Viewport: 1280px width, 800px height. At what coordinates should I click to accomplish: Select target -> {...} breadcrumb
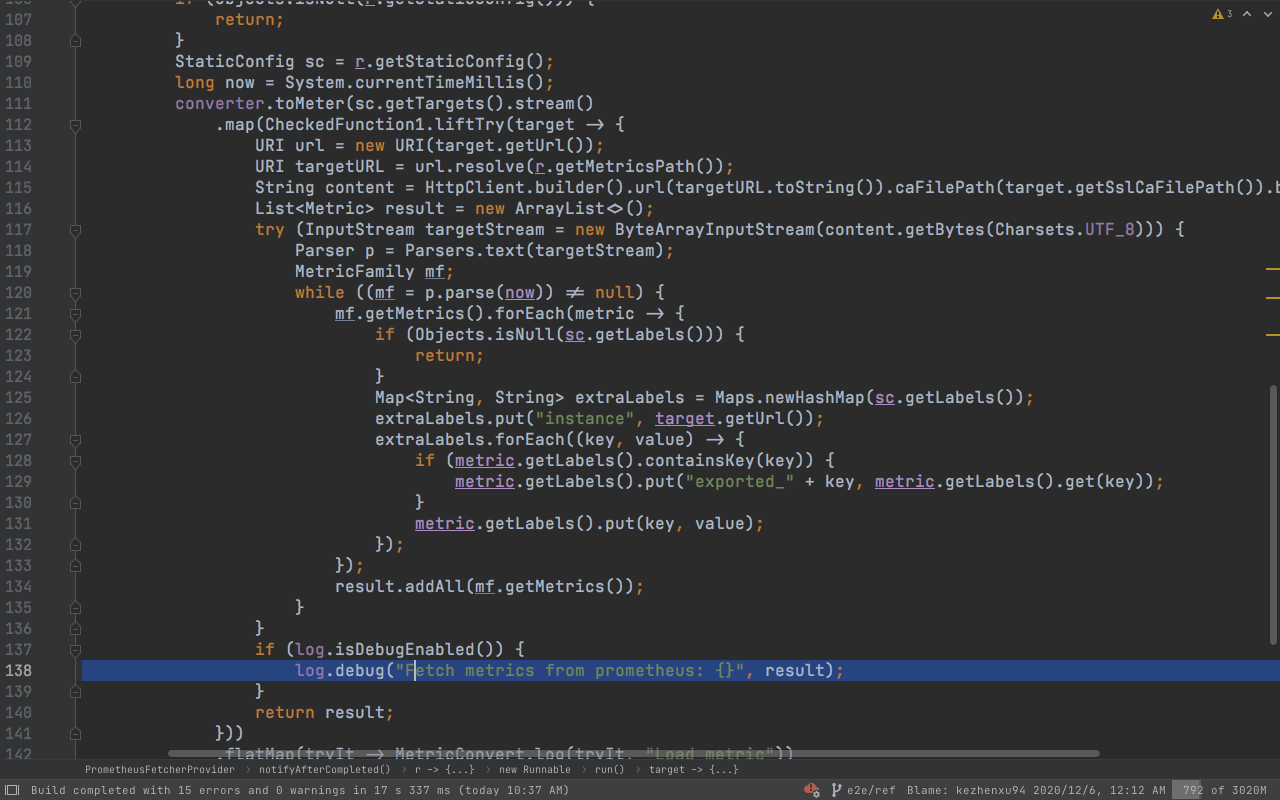pos(693,769)
